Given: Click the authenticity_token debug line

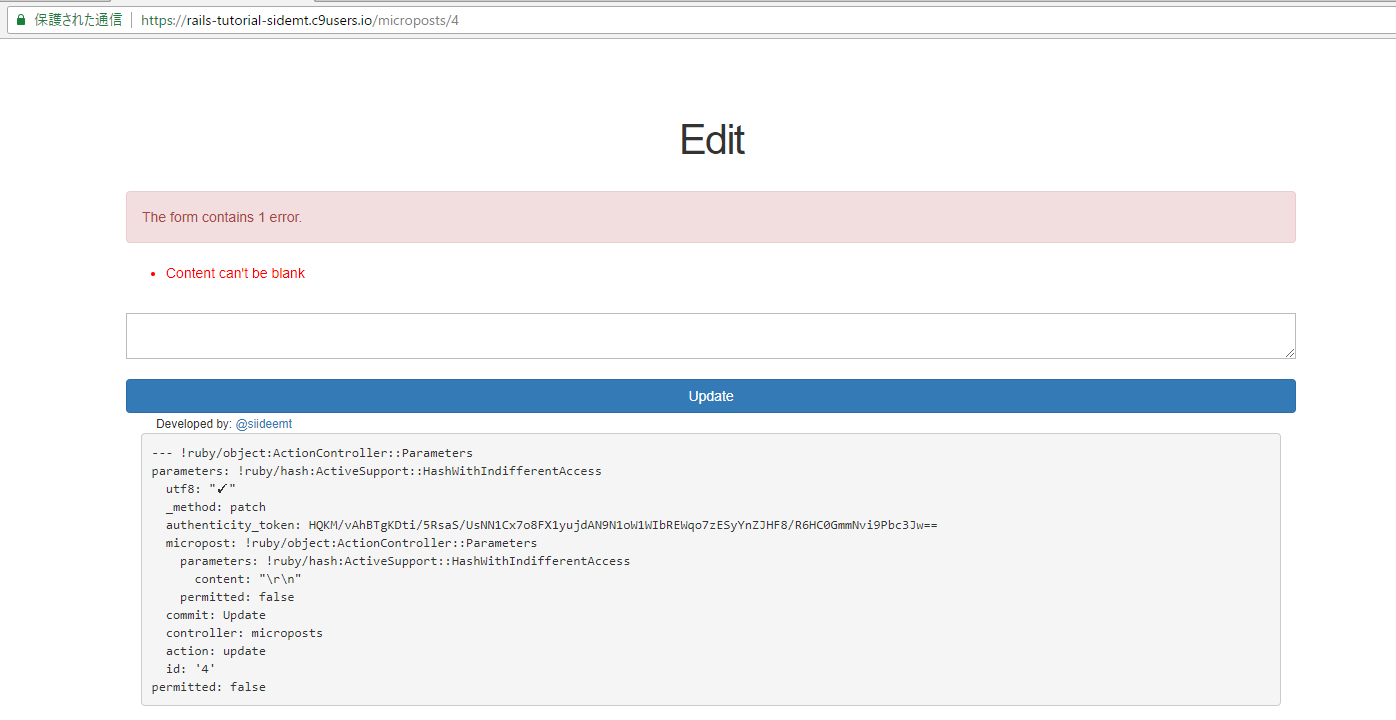Looking at the screenshot, I should click(x=551, y=525).
